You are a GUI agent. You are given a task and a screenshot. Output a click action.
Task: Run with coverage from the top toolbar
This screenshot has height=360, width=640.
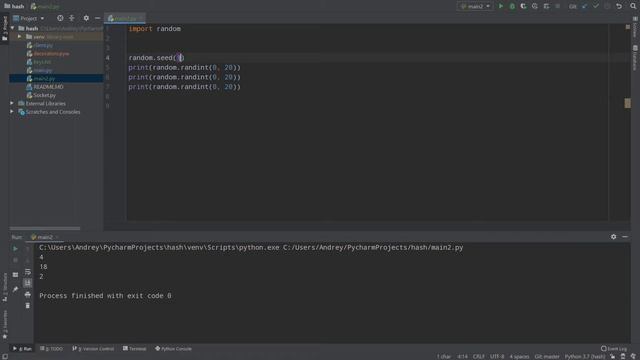click(x=523, y=6)
